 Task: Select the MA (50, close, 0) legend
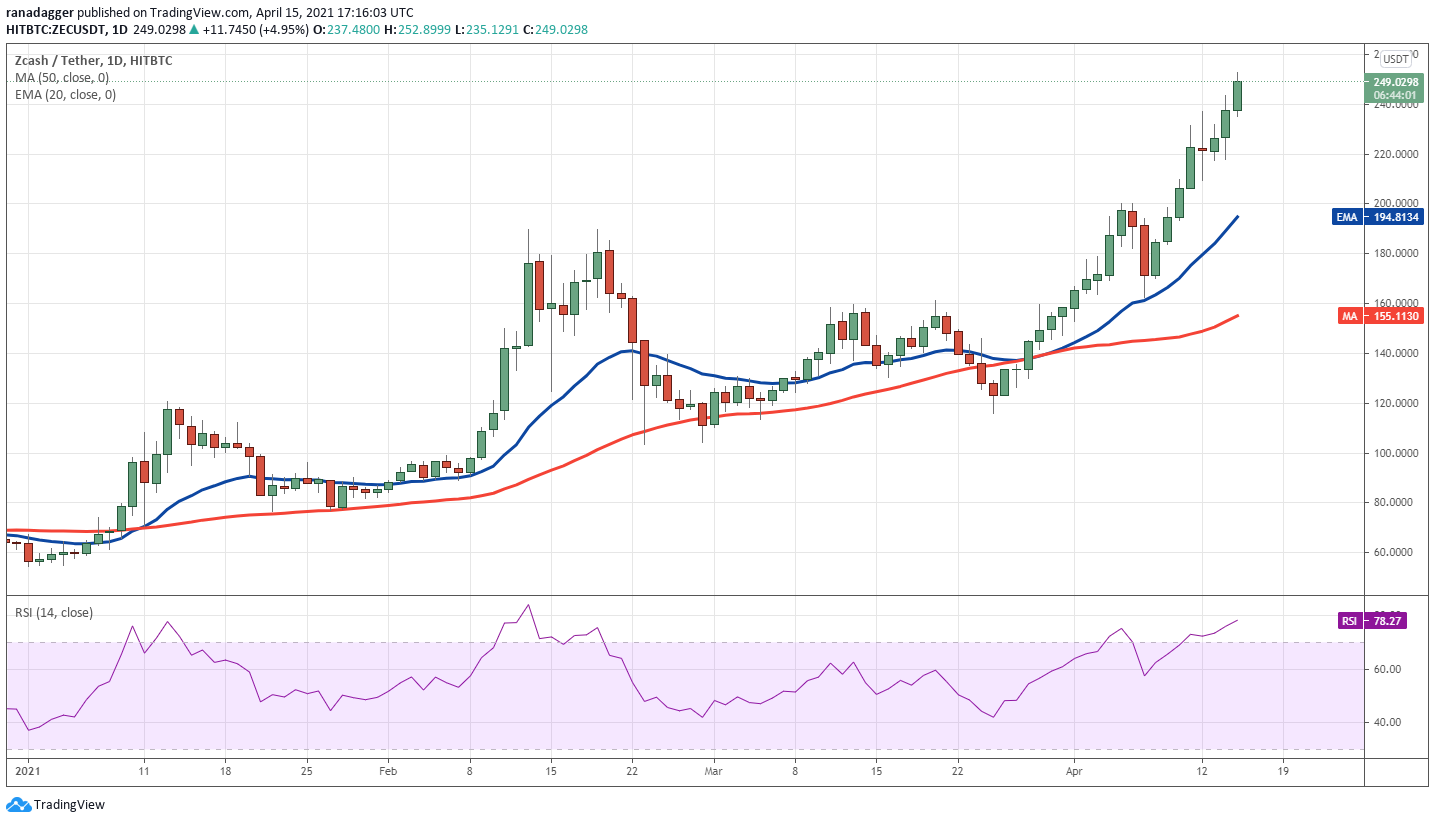click(x=62, y=78)
